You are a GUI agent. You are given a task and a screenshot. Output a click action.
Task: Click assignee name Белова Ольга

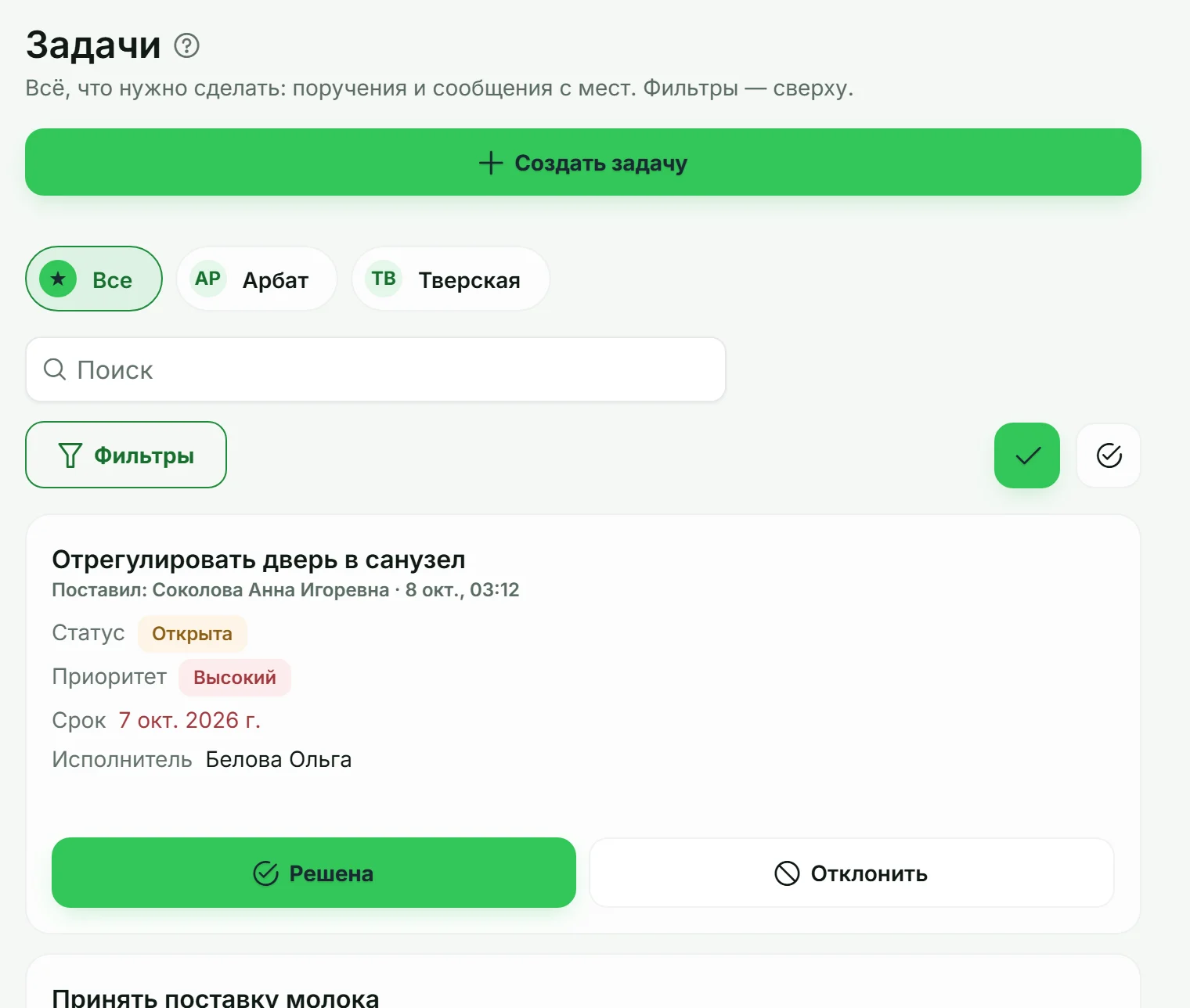tap(279, 759)
